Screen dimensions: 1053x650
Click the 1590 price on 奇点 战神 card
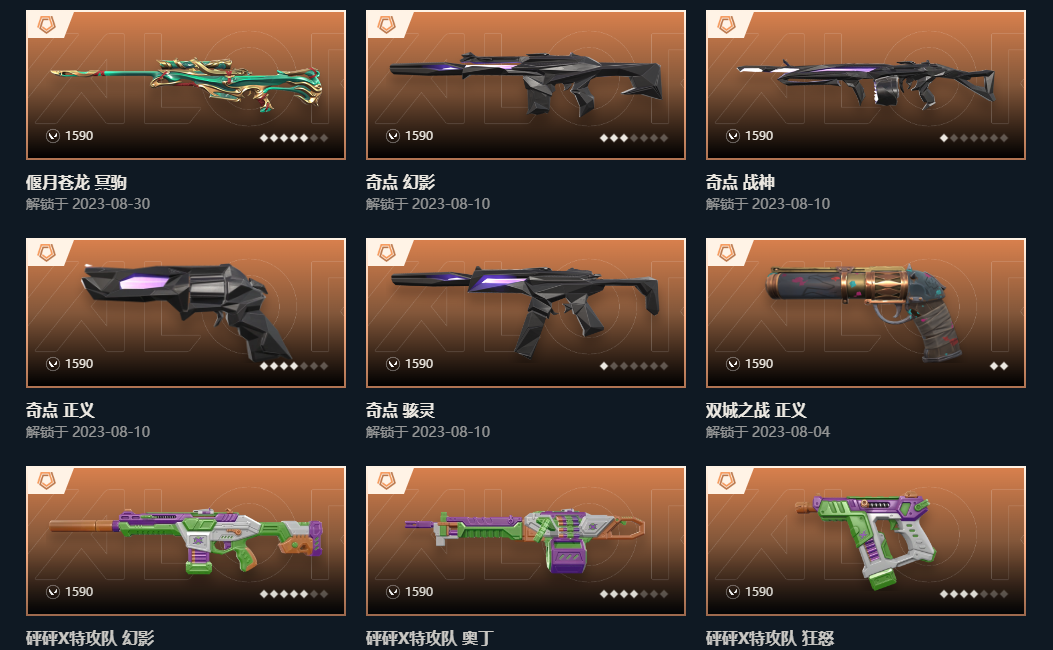[759, 136]
